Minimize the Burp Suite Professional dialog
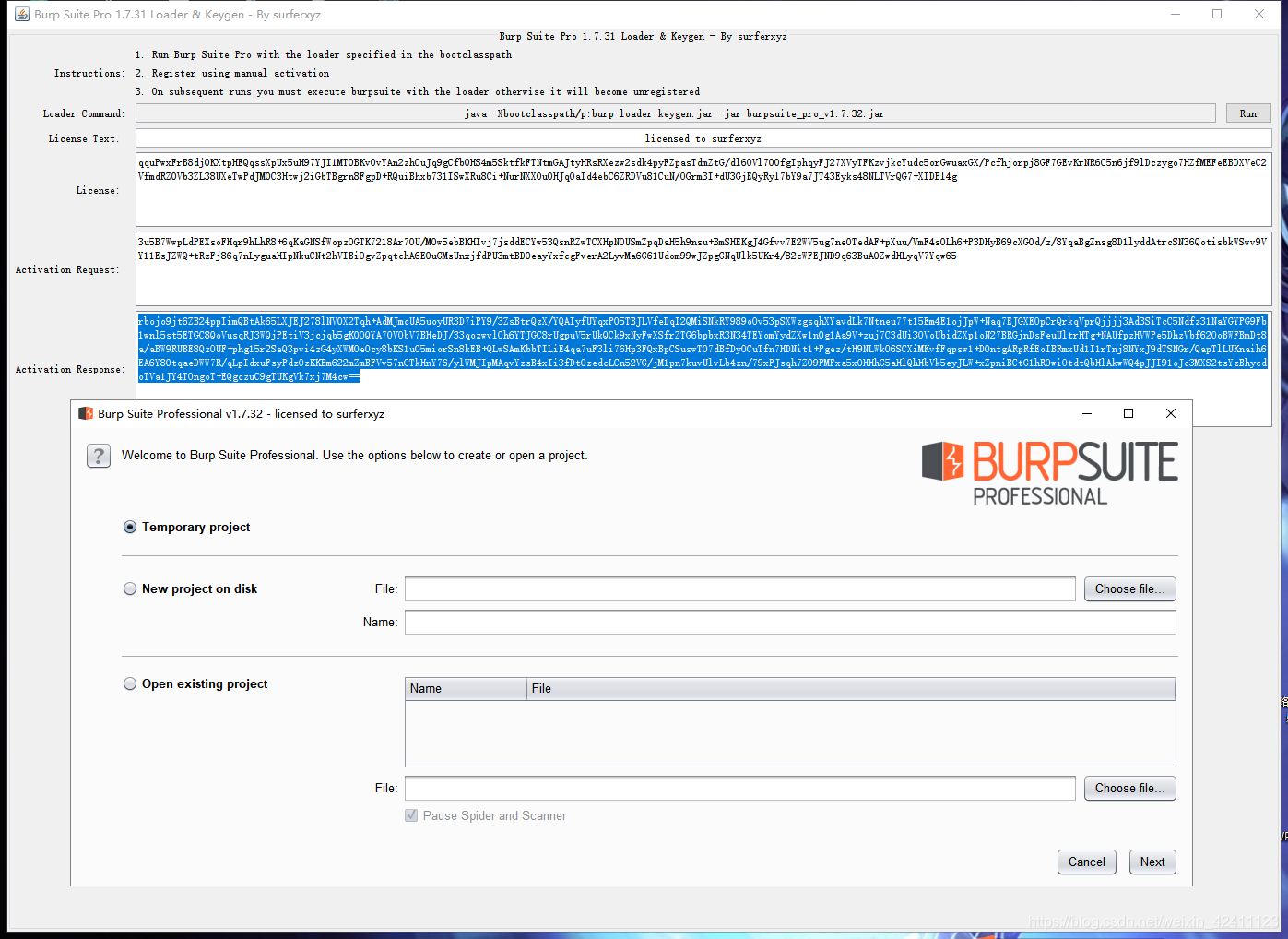The width and height of the screenshot is (1288, 939). [1087, 413]
